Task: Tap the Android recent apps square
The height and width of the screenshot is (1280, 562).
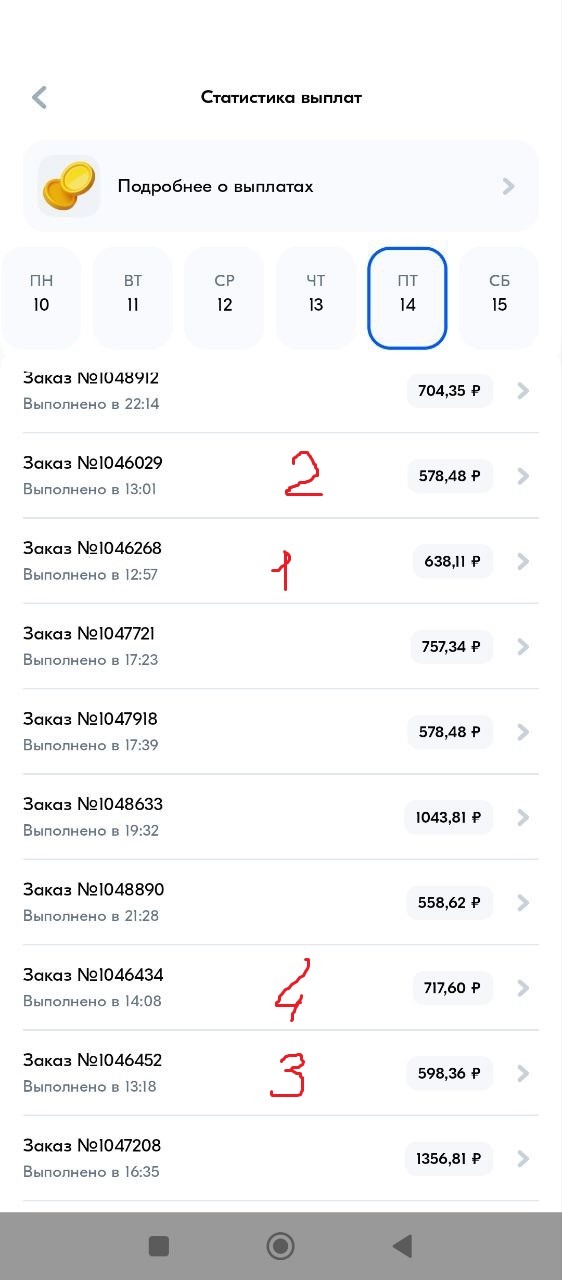Action: pyautogui.click(x=159, y=1246)
